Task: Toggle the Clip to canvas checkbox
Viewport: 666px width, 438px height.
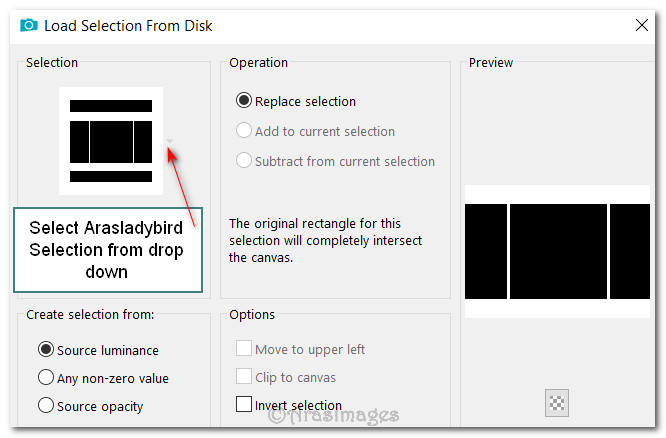Action: pos(243,377)
